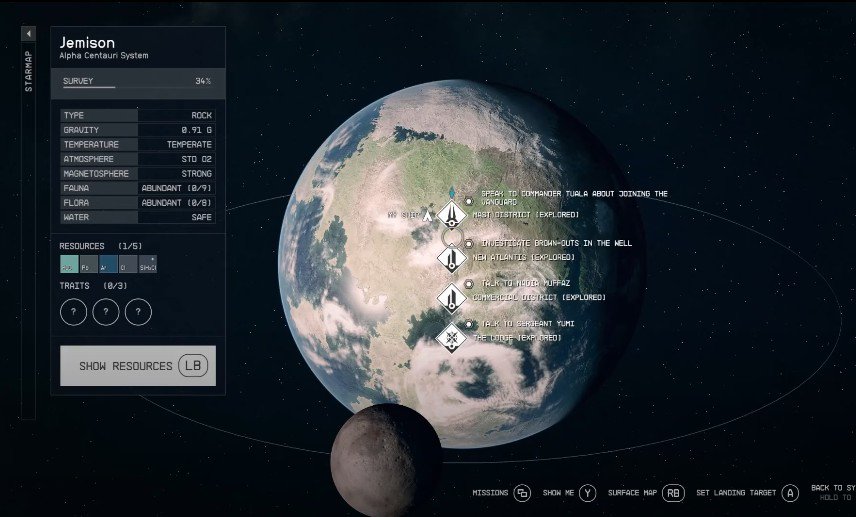
Task: Click the Surface Map label
Action: (x=632, y=493)
